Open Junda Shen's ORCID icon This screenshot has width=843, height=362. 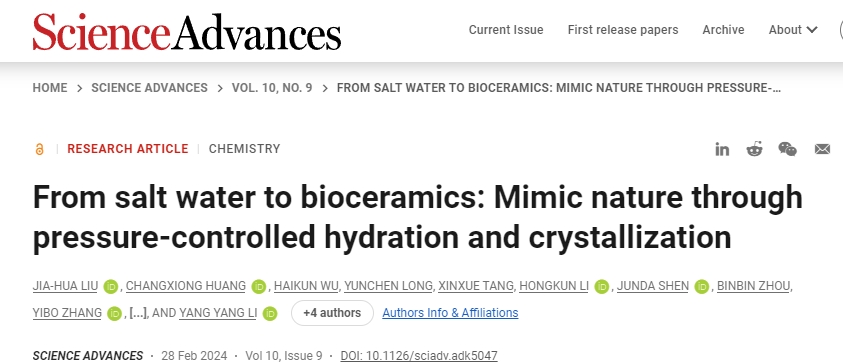click(x=702, y=287)
